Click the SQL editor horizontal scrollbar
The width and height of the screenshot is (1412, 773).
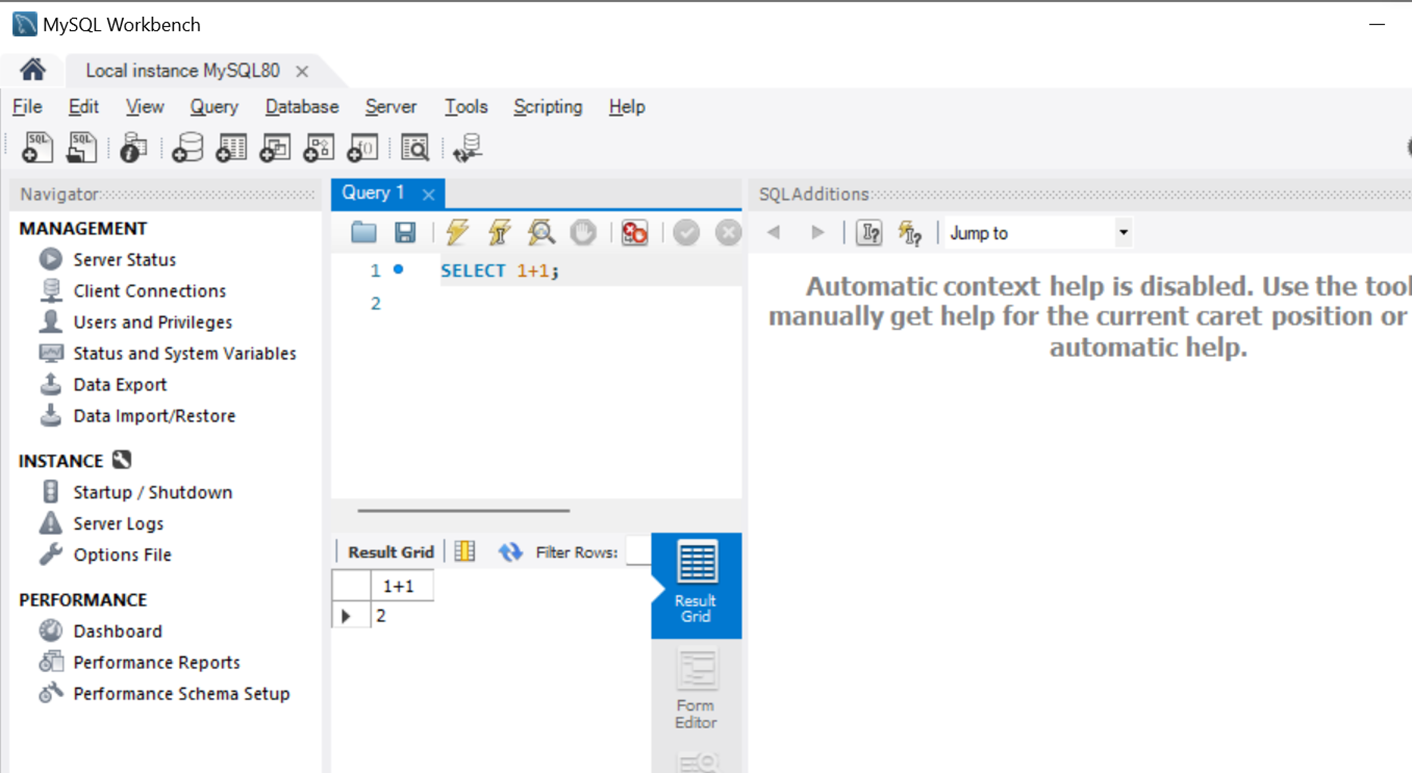(x=464, y=510)
